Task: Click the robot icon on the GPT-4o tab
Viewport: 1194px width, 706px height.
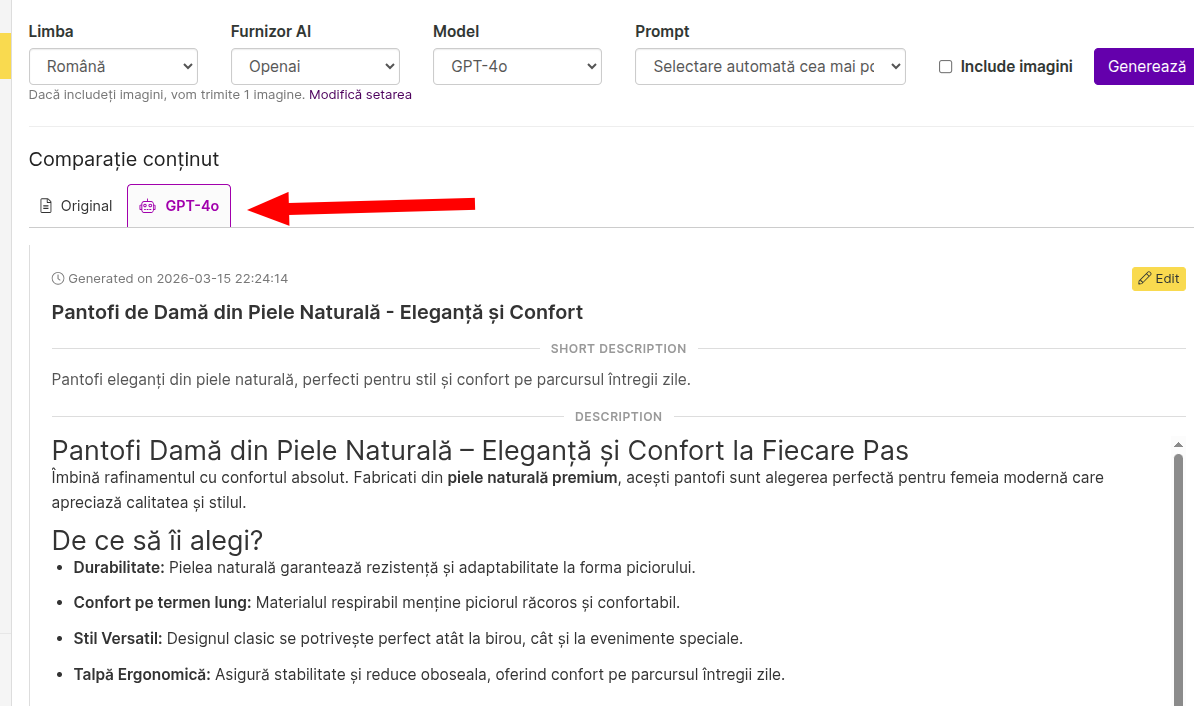Action: point(148,206)
